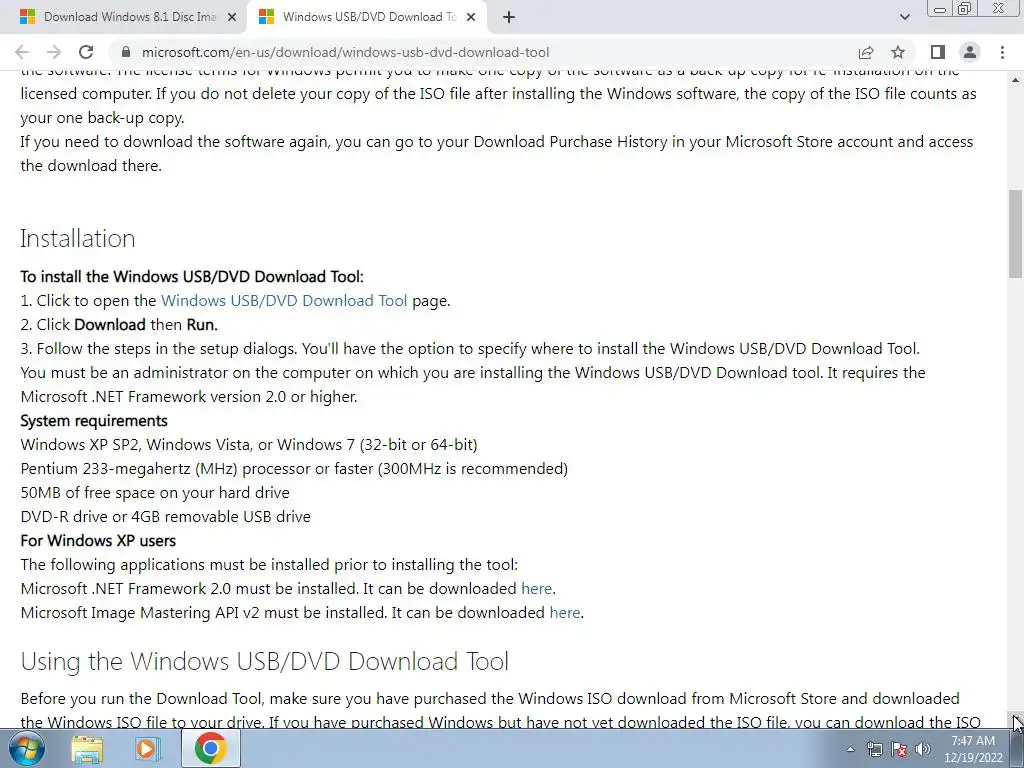The width and height of the screenshot is (1024, 768).
Task: Show hidden system tray icons
Action: pos(850,749)
